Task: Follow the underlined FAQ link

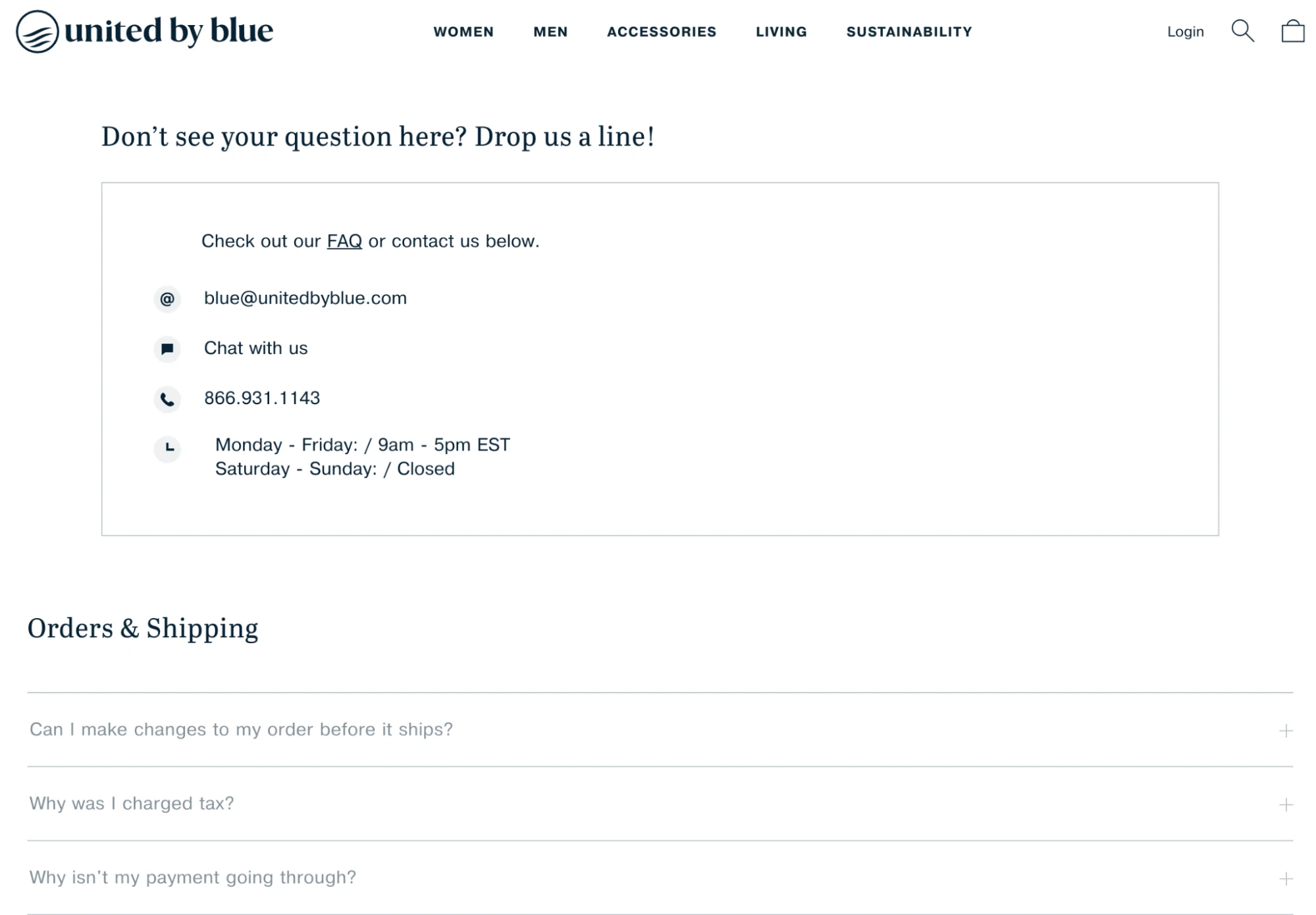Action: coord(344,241)
